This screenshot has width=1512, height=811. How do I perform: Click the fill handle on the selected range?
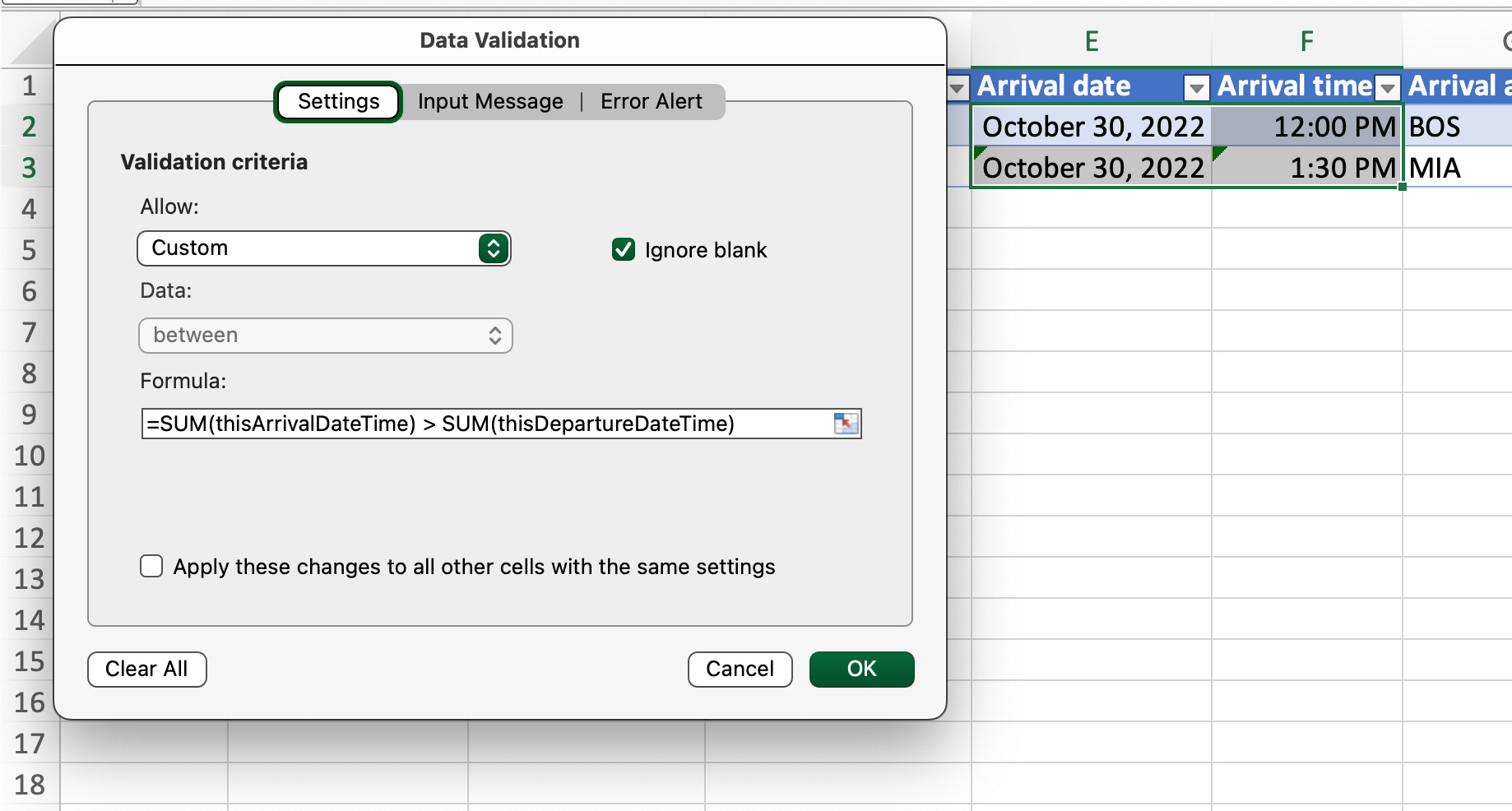(x=1401, y=188)
